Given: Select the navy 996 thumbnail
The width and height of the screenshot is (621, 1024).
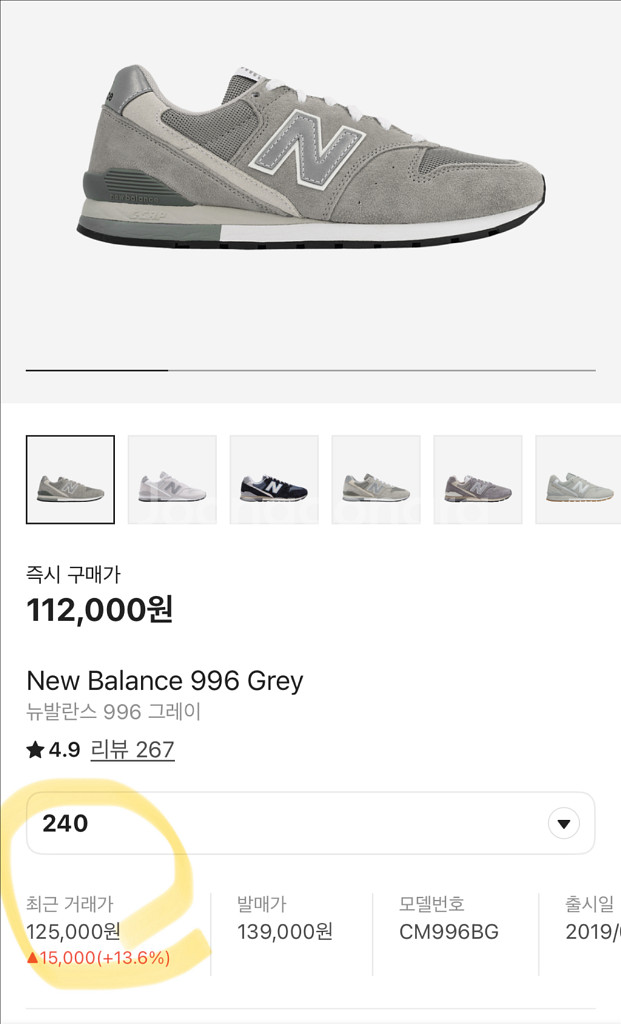Looking at the screenshot, I should pos(274,480).
